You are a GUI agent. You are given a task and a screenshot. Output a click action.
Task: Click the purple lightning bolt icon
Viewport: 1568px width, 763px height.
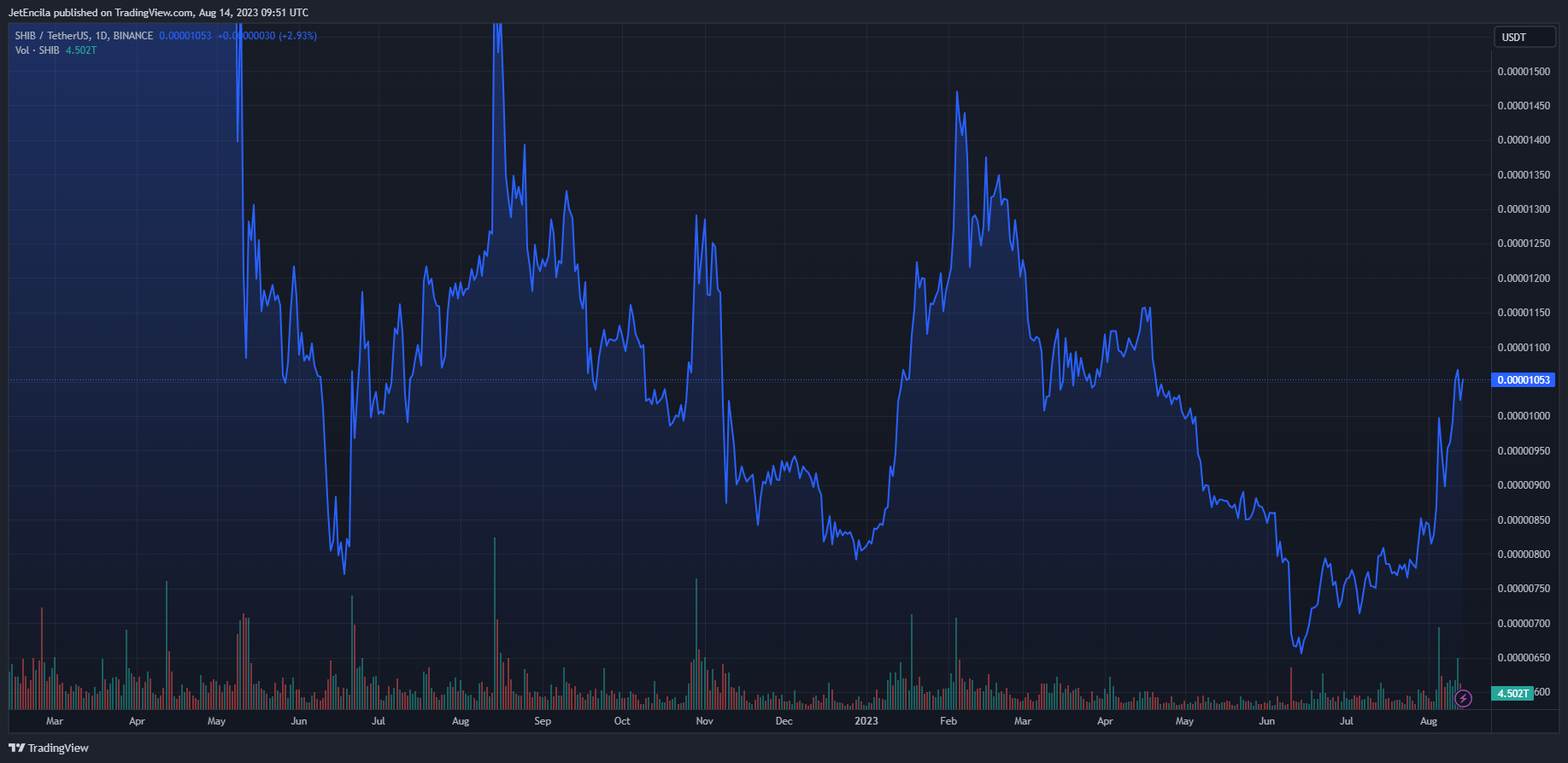point(1463,699)
